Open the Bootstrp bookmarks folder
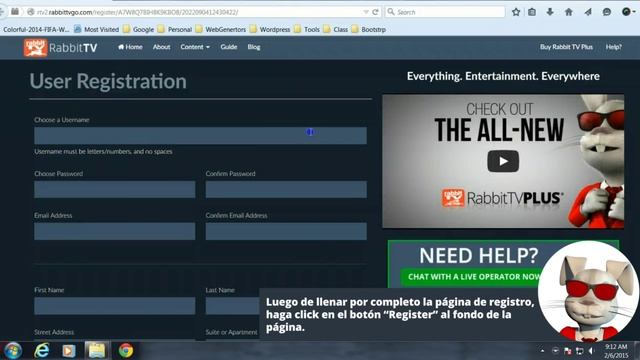Viewport: 640px width, 360px height. pyautogui.click(x=369, y=29)
